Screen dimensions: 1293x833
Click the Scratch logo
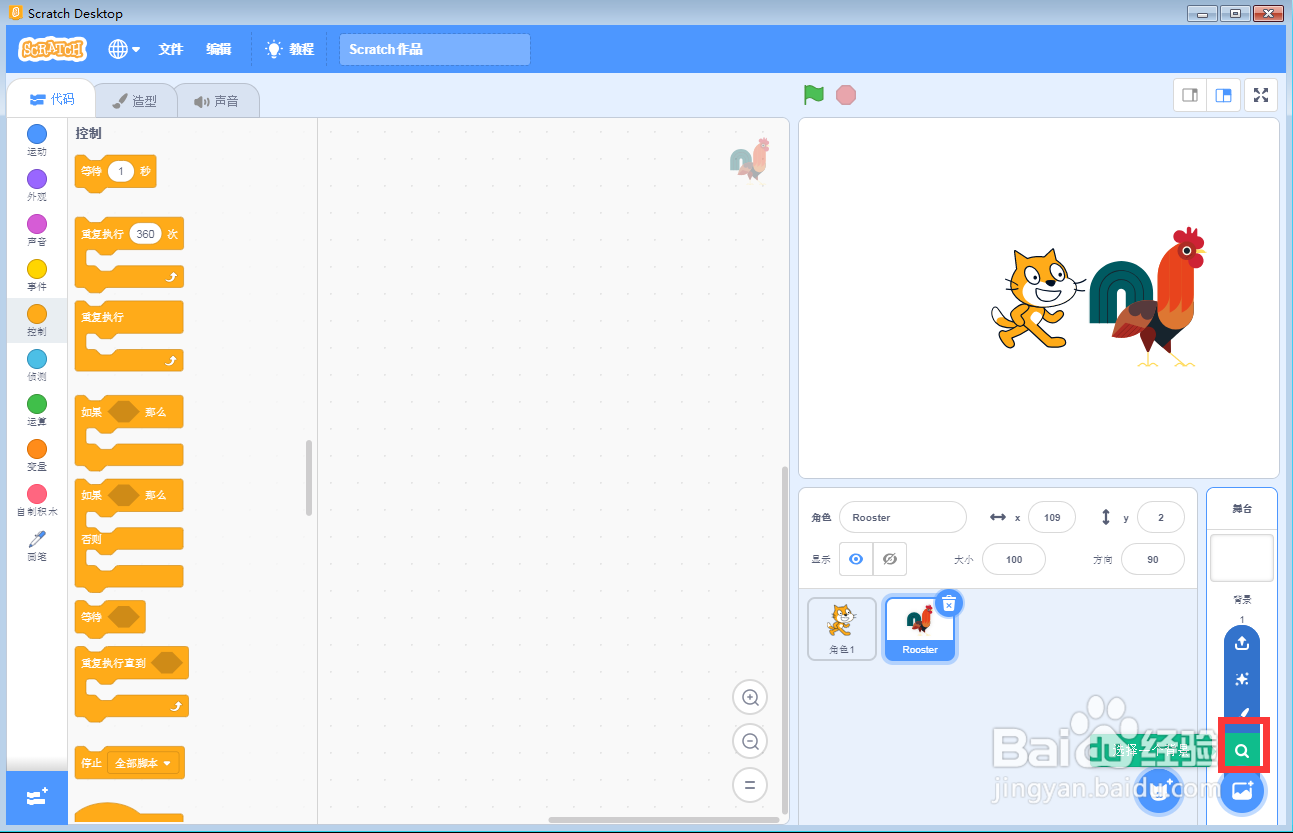[53, 49]
